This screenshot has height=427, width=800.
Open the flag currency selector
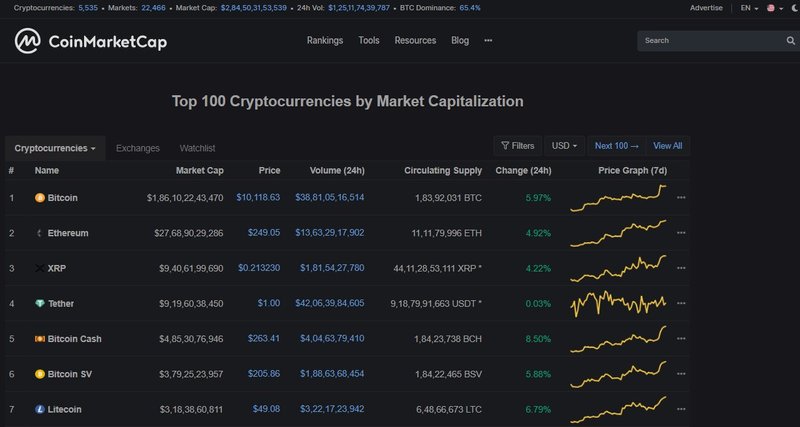click(x=774, y=8)
